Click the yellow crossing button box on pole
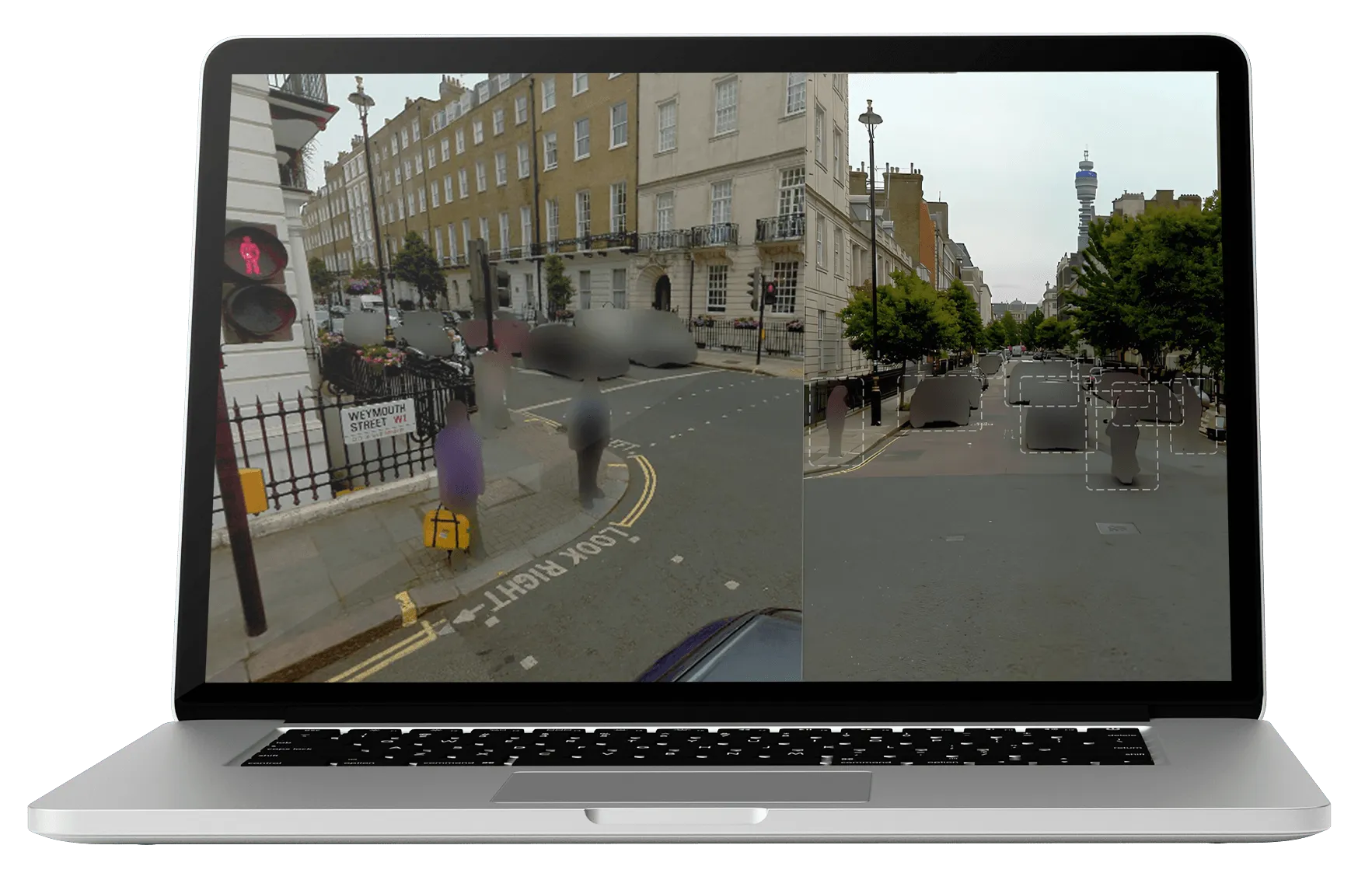 253,491
